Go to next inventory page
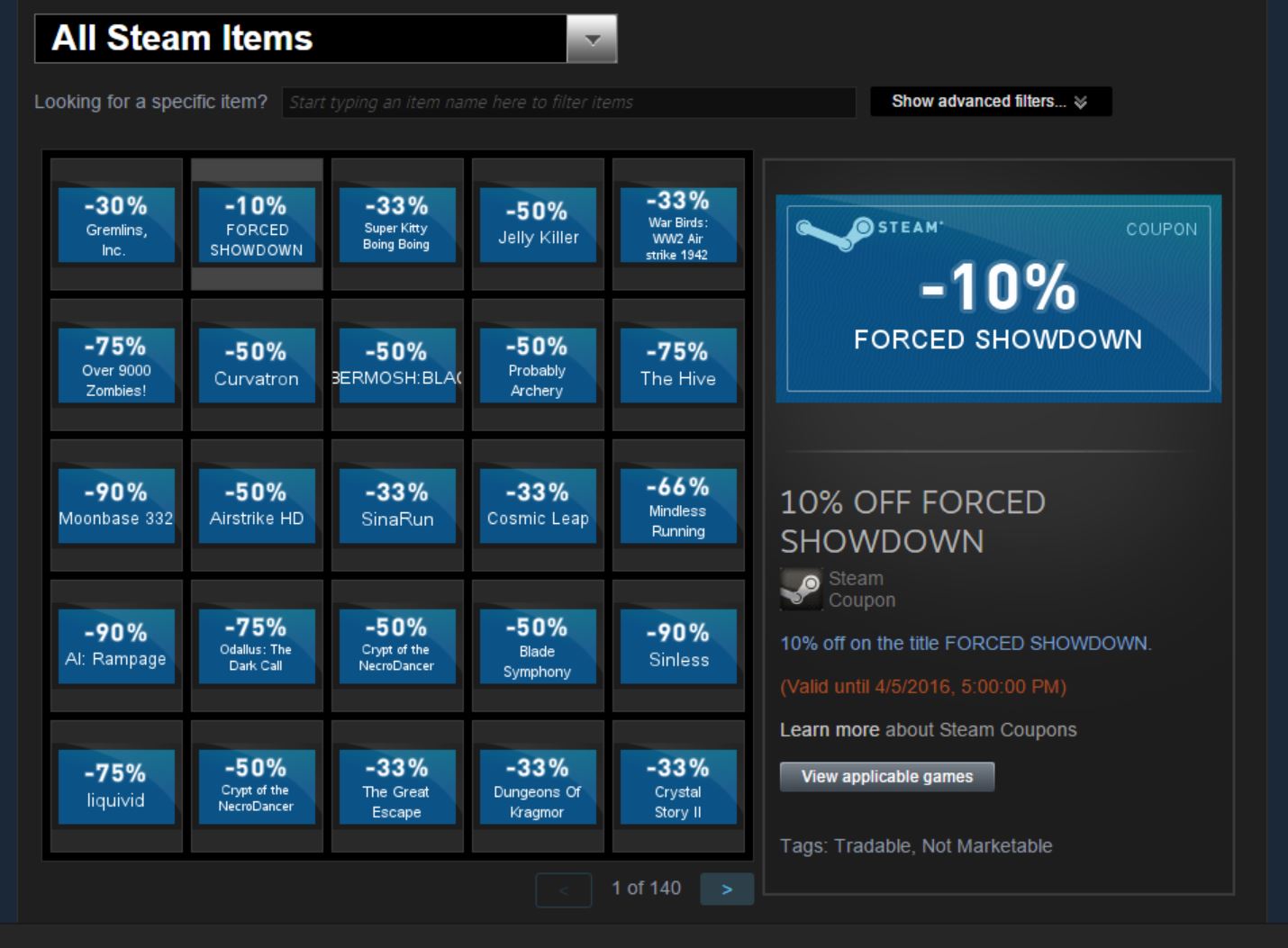 pos(726,889)
